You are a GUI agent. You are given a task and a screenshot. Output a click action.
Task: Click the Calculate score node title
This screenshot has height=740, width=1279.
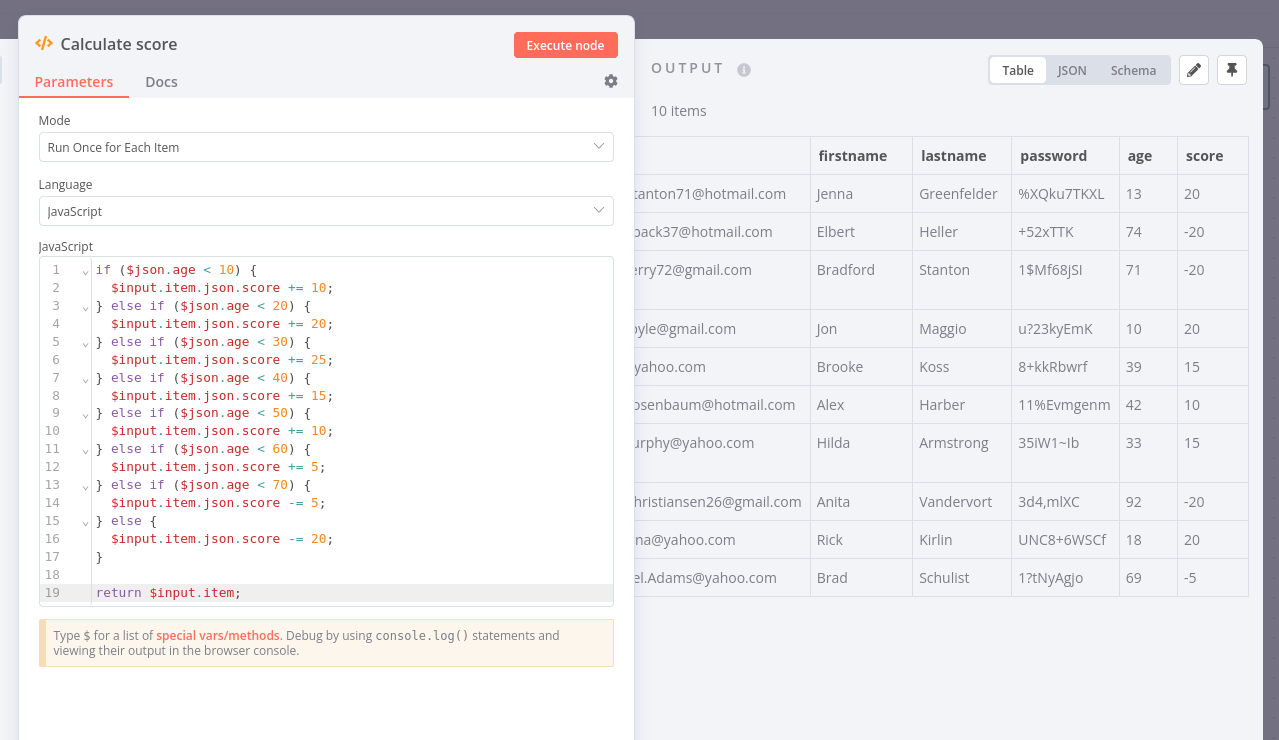(119, 44)
